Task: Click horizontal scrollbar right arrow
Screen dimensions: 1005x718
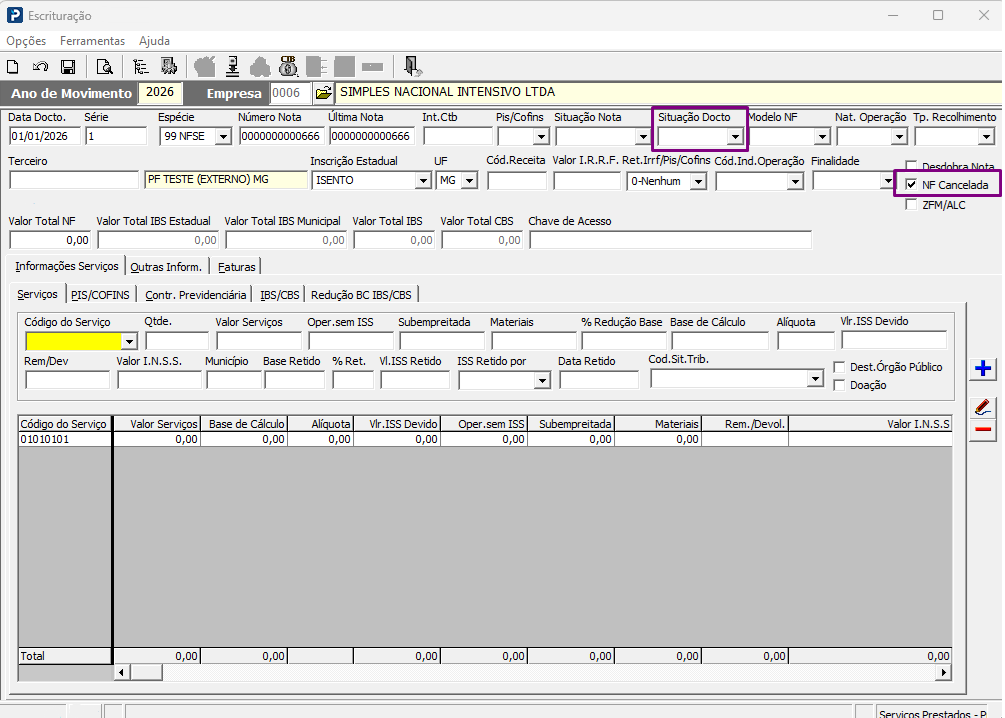Action: [943, 672]
